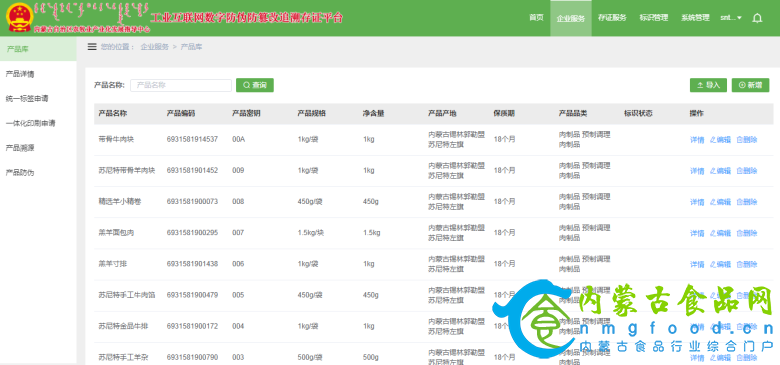Open the notification bell in header

pyautogui.click(x=757, y=18)
